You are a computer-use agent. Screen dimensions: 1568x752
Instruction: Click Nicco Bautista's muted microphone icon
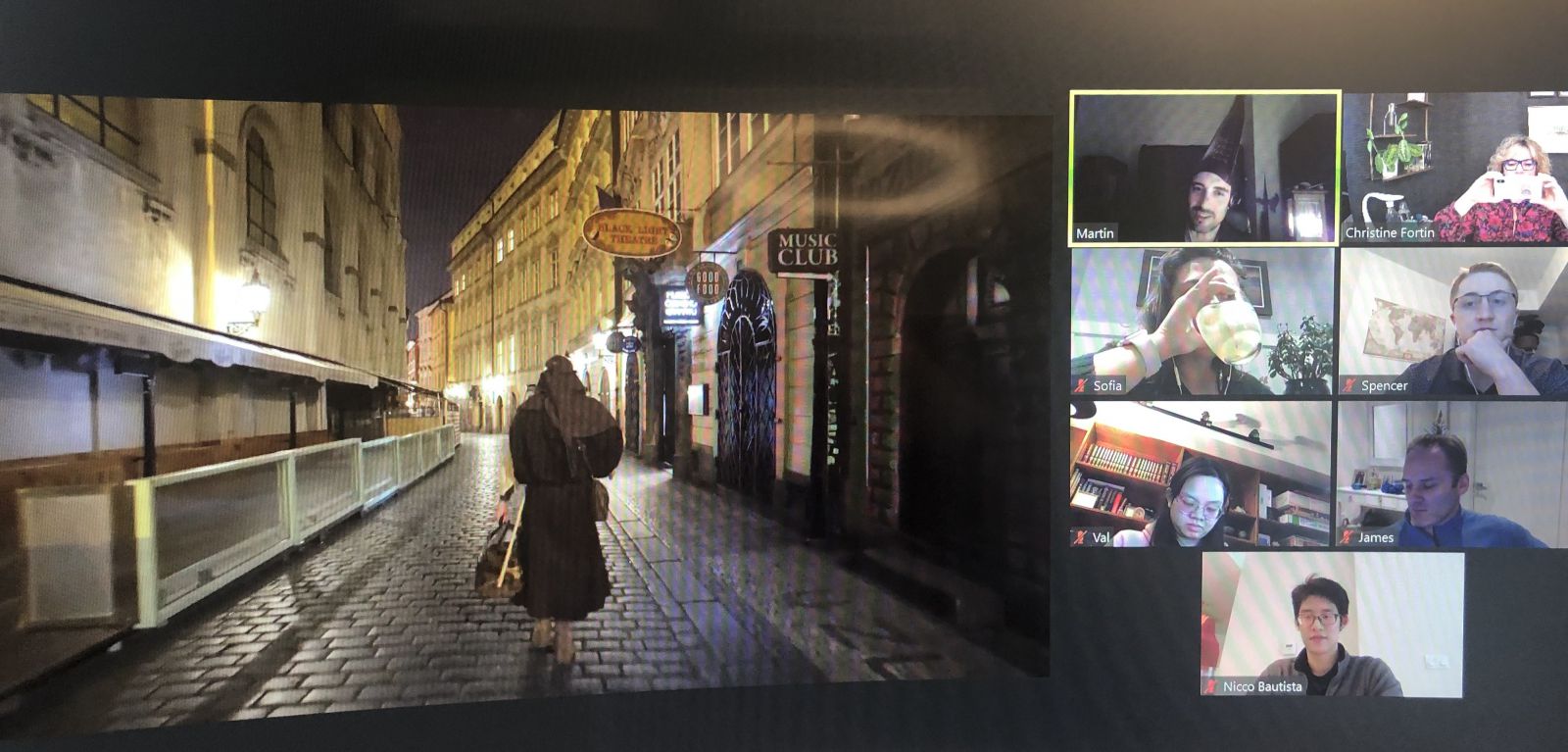[x=1212, y=686]
